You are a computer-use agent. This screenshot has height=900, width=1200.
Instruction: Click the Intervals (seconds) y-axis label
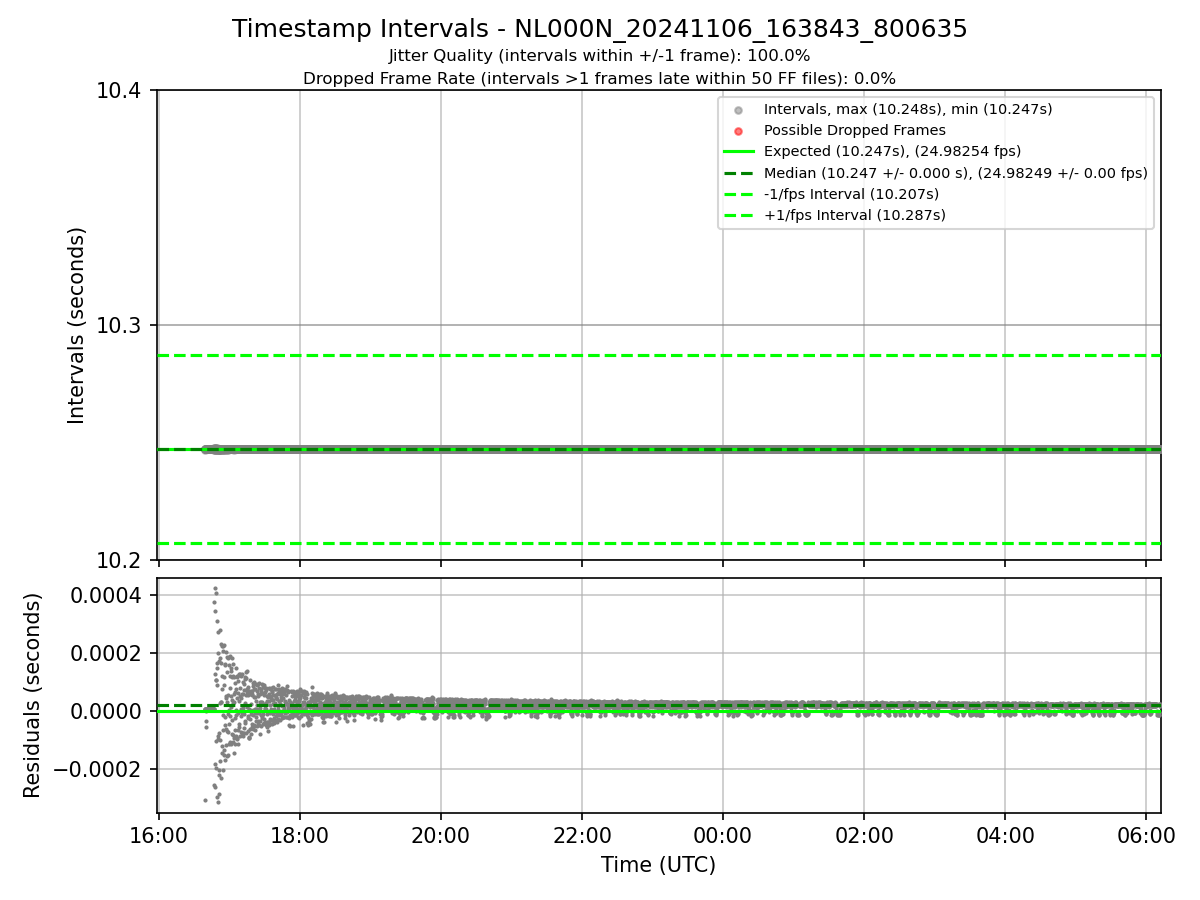pos(77,325)
